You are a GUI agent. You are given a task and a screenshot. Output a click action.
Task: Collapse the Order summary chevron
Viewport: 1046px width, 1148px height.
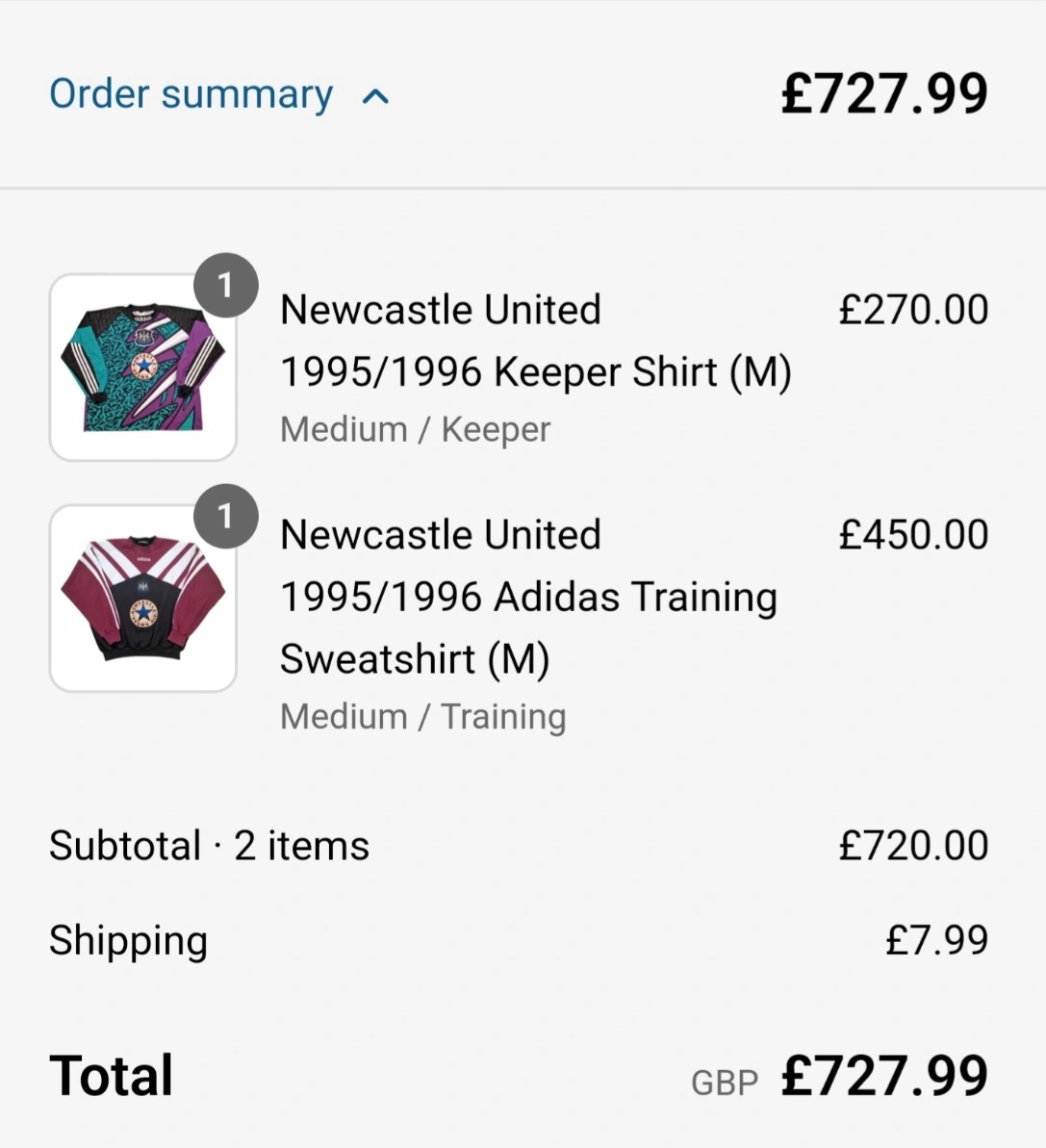point(375,96)
